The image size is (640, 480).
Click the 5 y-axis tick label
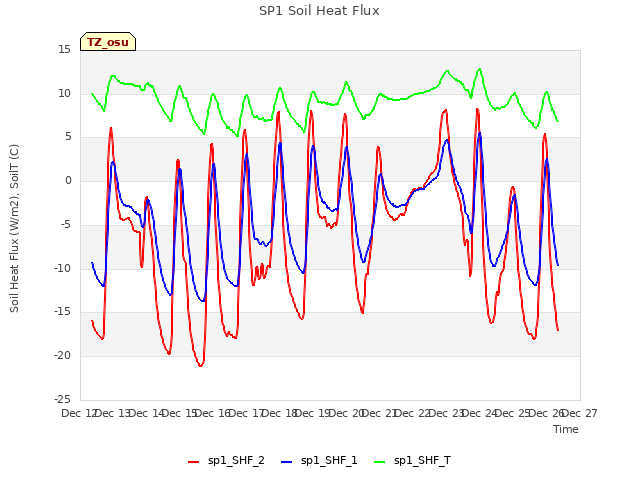coord(68,137)
